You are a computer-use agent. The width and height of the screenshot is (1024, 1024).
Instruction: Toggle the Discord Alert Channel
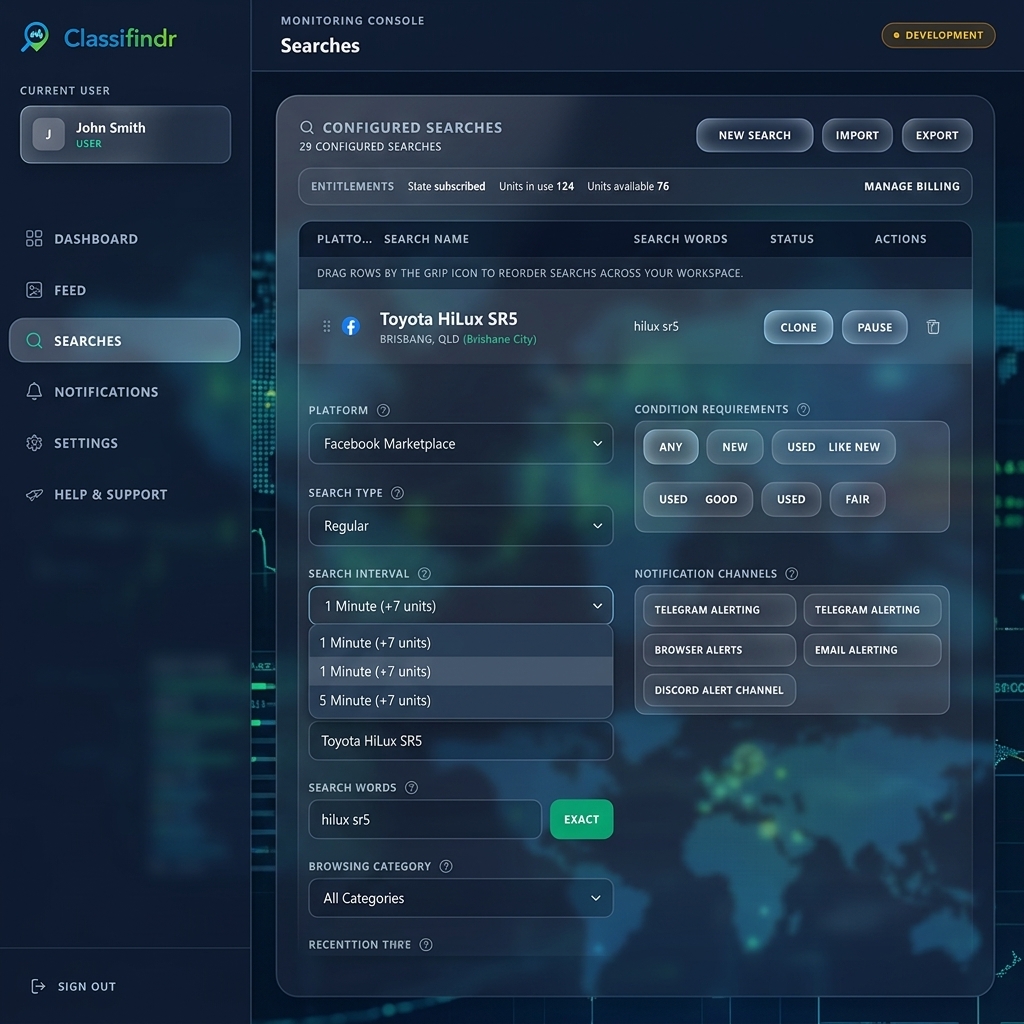pos(719,690)
